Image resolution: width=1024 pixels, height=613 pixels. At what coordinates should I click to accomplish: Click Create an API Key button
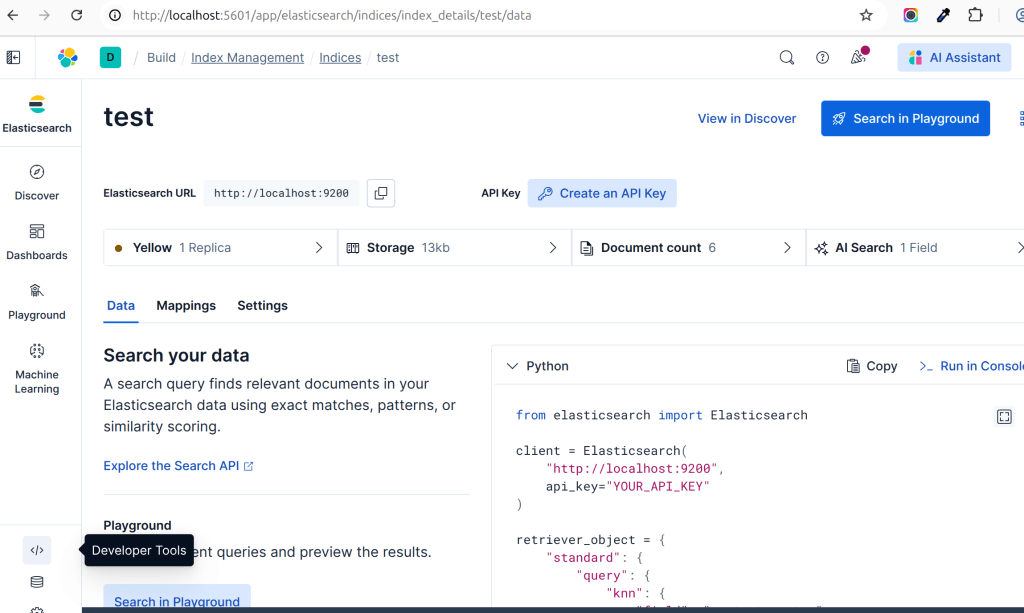point(602,193)
